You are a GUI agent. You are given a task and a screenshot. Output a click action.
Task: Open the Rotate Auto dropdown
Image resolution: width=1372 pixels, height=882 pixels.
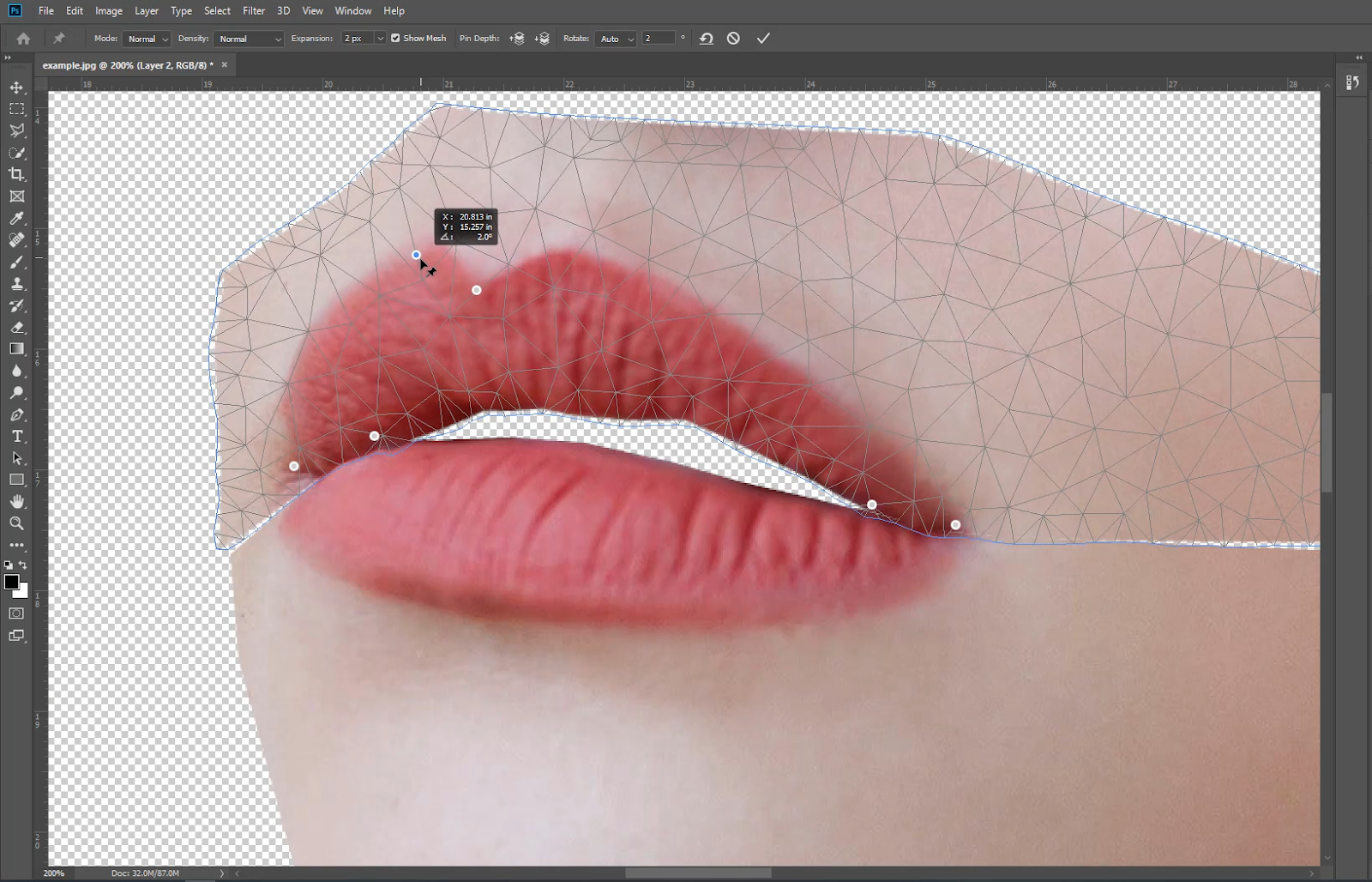617,39
